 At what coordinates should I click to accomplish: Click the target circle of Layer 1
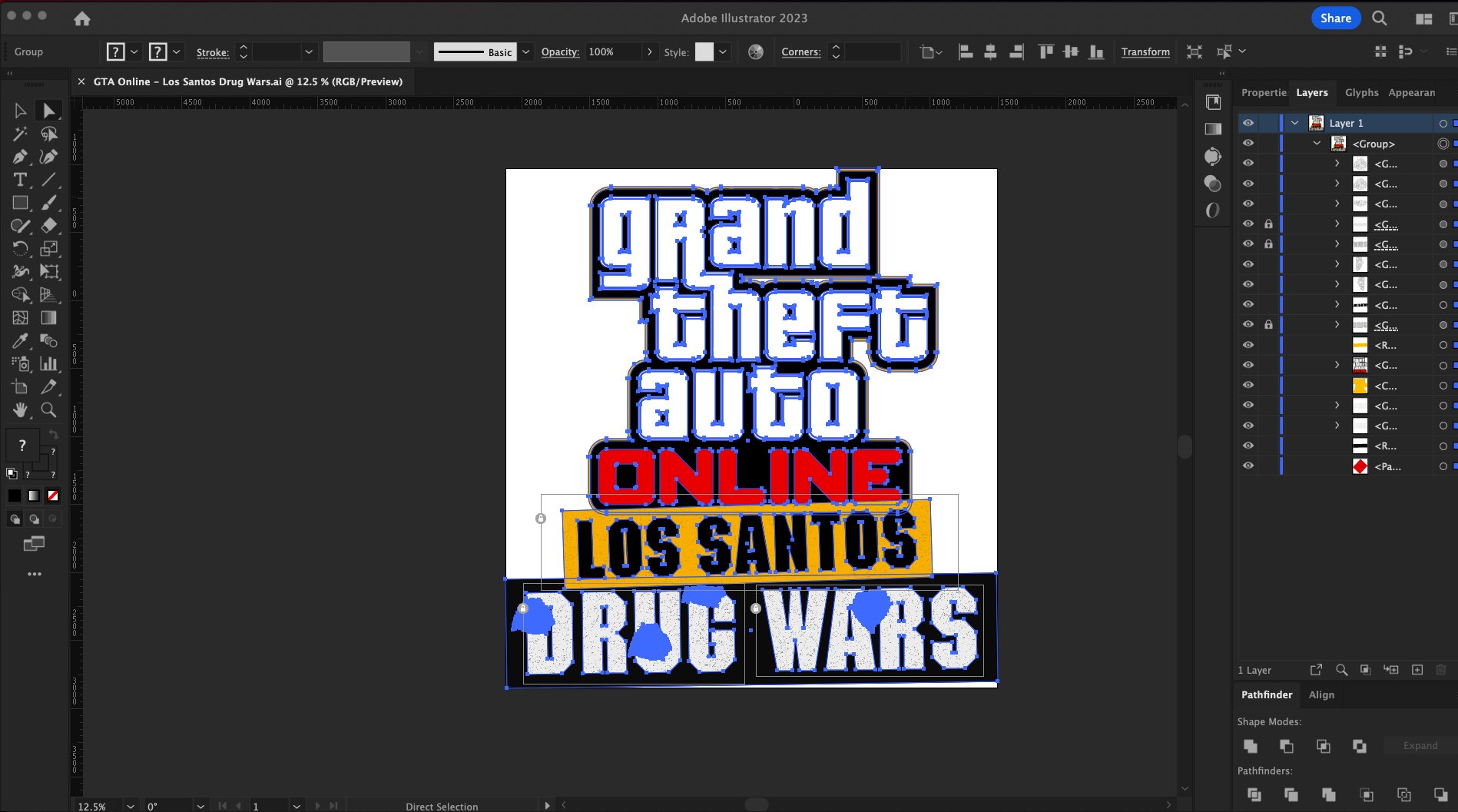pos(1443,123)
